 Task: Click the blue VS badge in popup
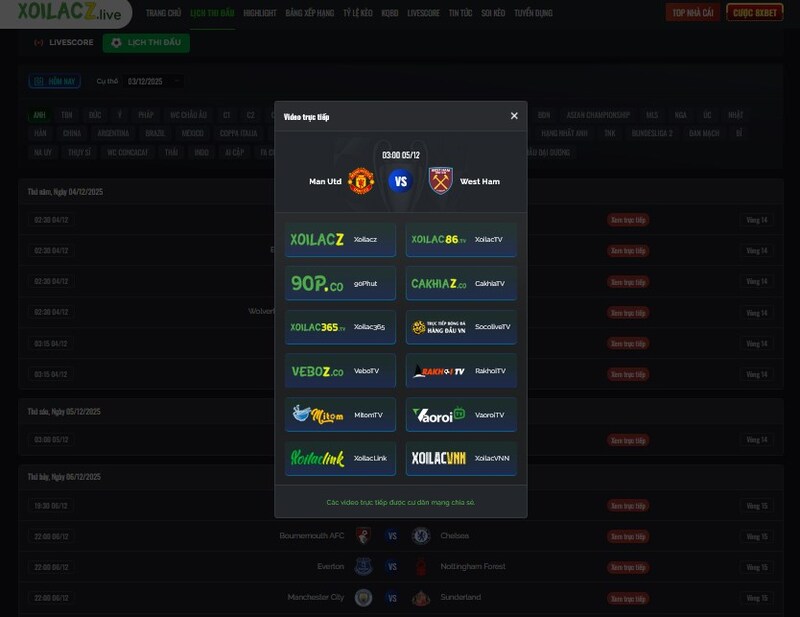[401, 181]
